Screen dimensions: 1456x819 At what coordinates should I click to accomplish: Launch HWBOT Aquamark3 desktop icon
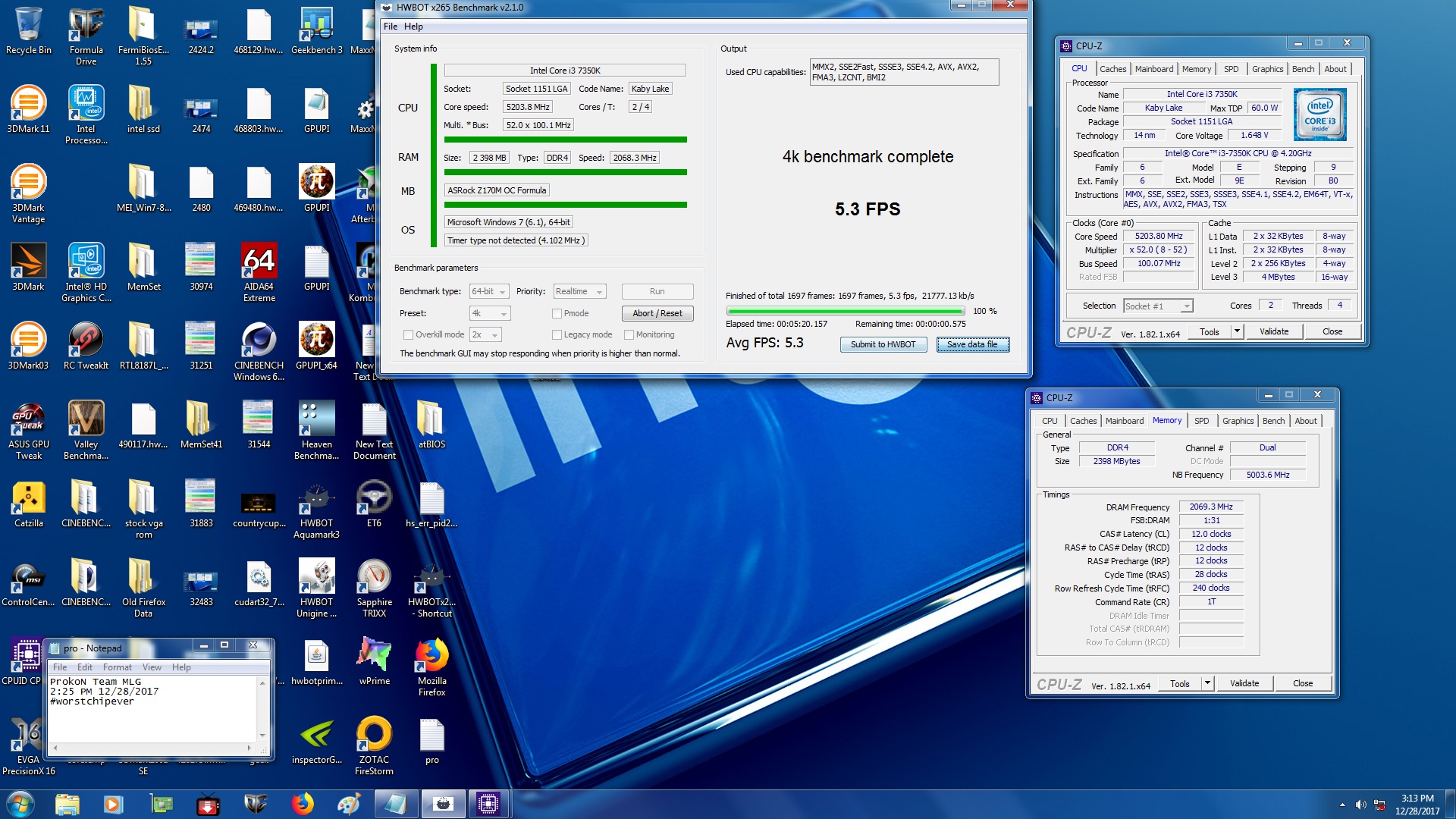[317, 510]
